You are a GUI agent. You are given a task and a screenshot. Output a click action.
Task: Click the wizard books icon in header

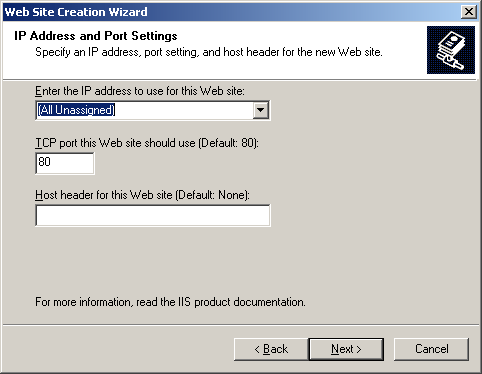point(451,50)
